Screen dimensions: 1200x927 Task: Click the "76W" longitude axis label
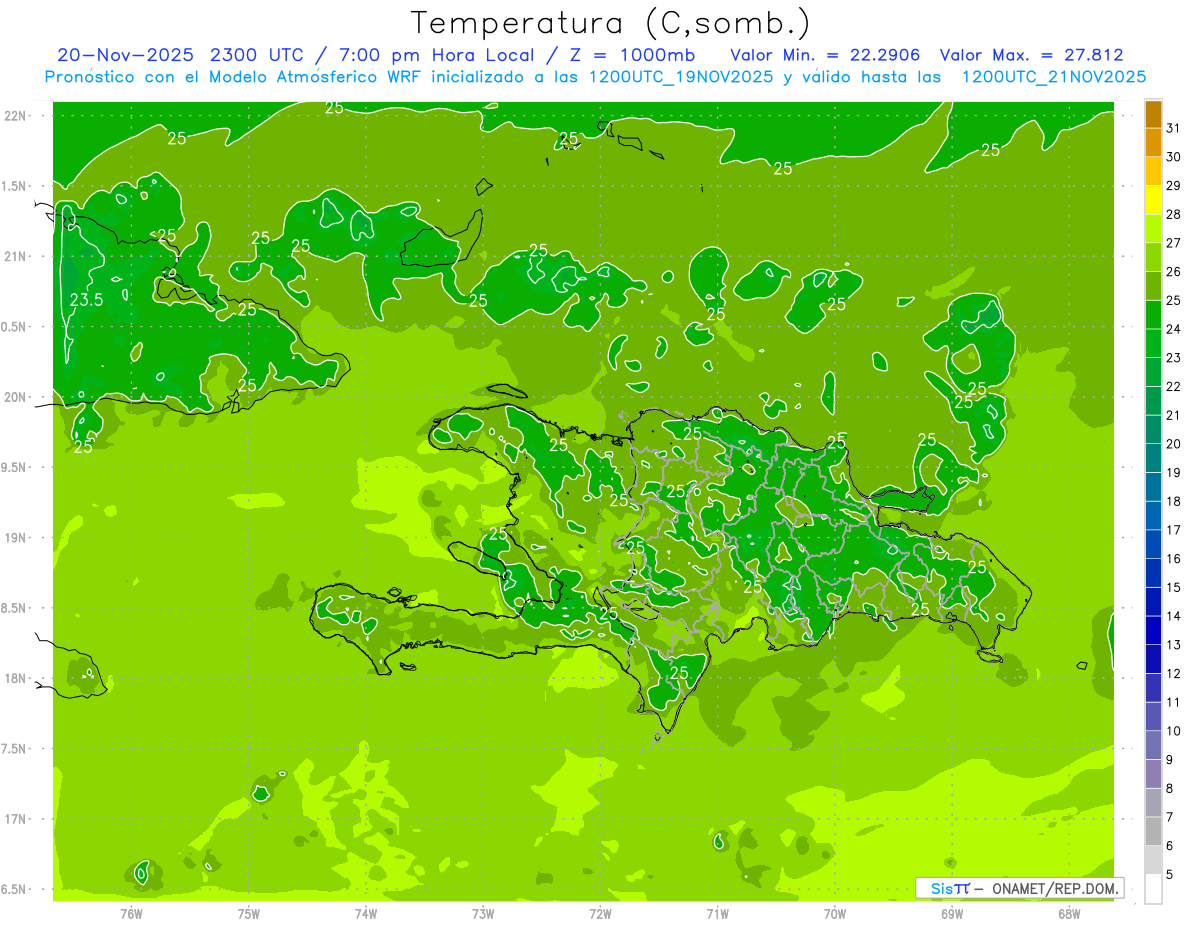tap(131, 913)
